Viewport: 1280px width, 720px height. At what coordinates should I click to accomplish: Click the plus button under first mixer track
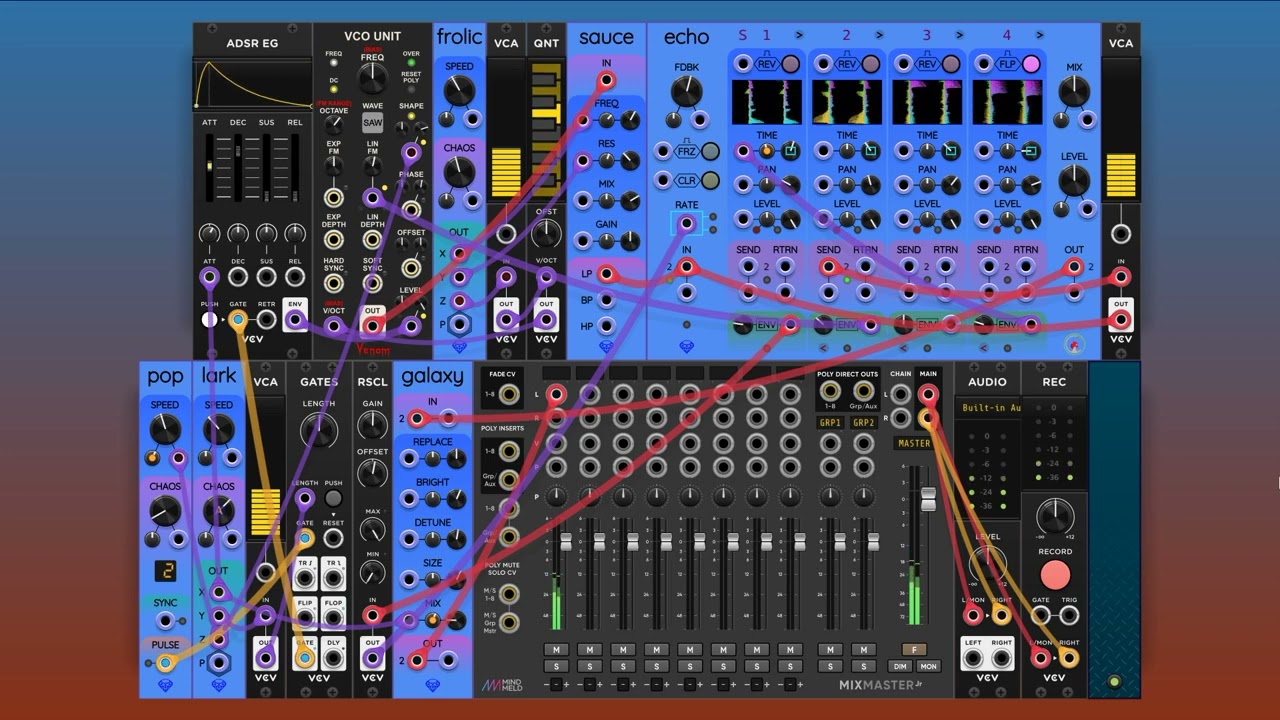(x=568, y=685)
